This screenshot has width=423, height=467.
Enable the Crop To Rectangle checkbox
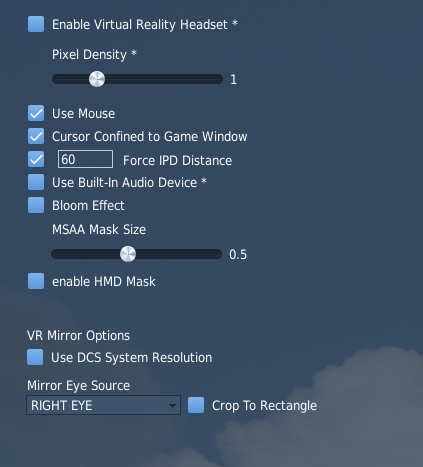(196, 405)
